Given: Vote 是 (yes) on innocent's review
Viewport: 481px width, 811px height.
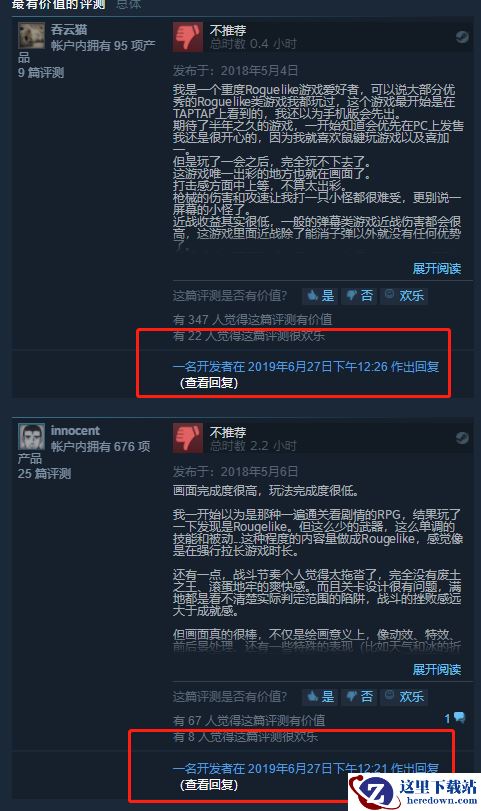Looking at the screenshot, I should pyautogui.click(x=320, y=697).
